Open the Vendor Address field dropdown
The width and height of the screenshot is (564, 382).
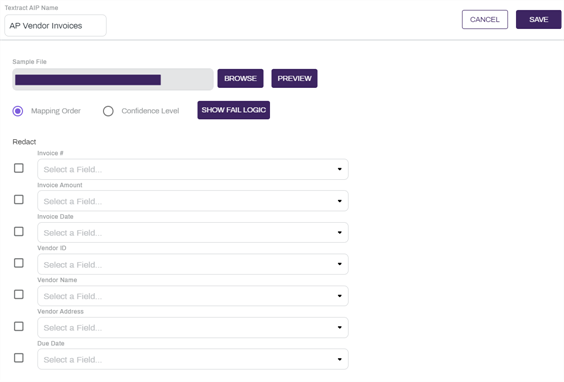pos(193,328)
